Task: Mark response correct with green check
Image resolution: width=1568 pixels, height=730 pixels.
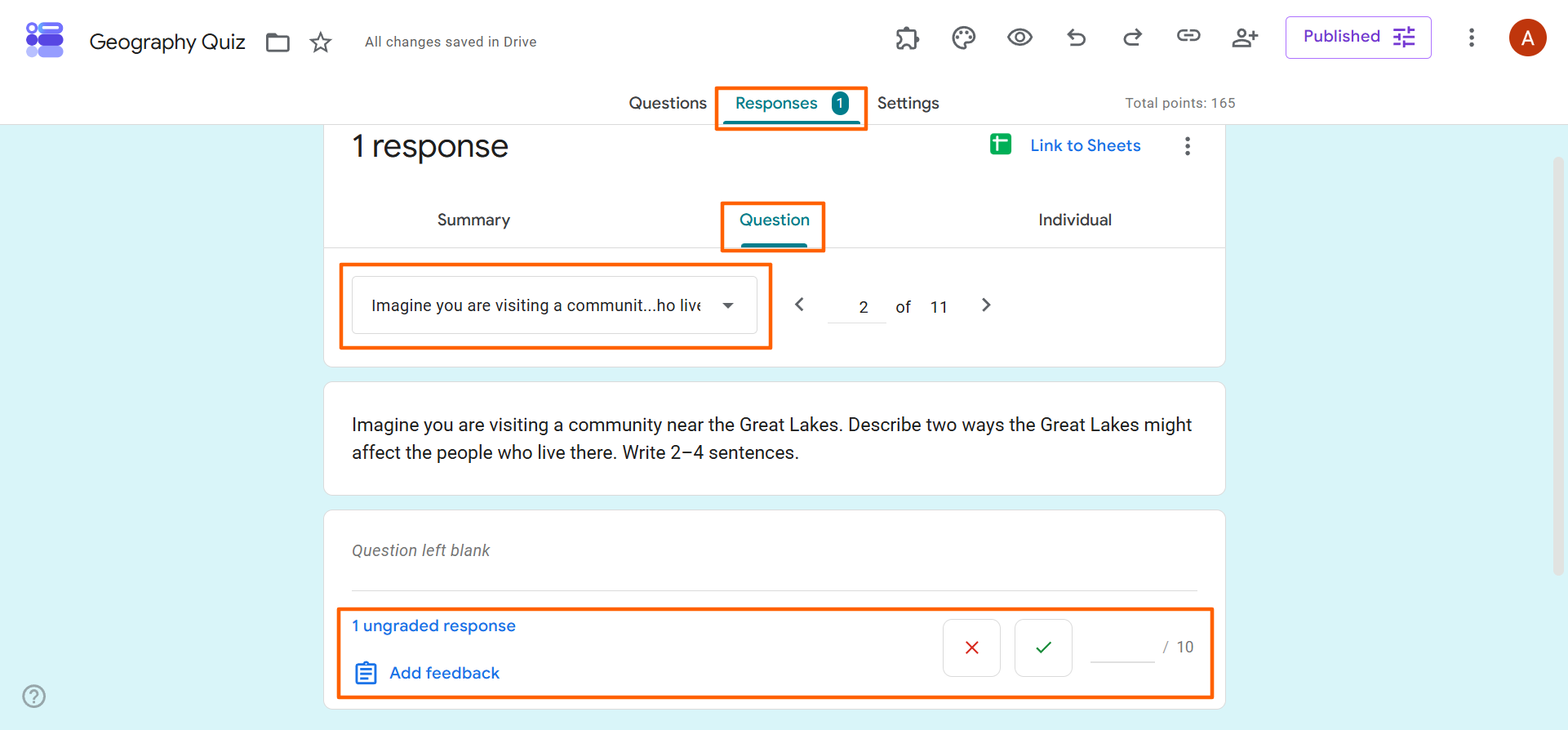Action: [x=1043, y=648]
